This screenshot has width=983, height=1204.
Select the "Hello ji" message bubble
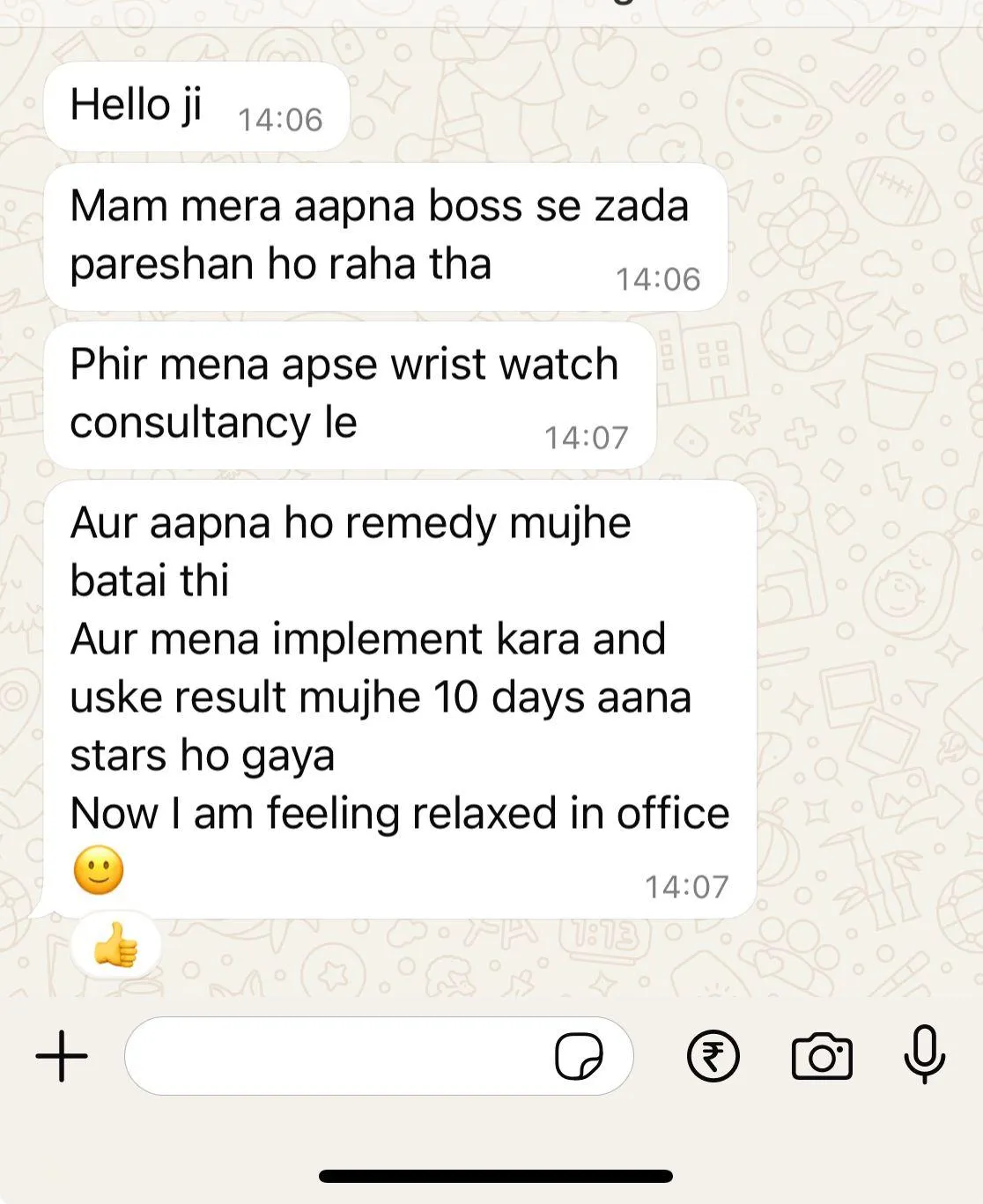pos(196,107)
